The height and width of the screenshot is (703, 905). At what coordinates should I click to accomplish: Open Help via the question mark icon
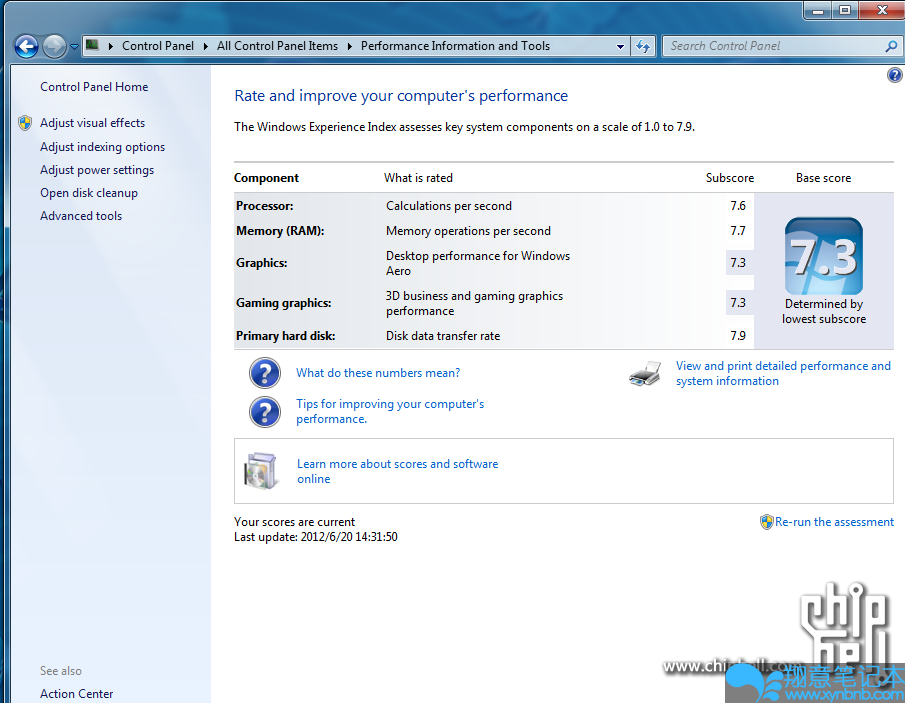pos(895,75)
